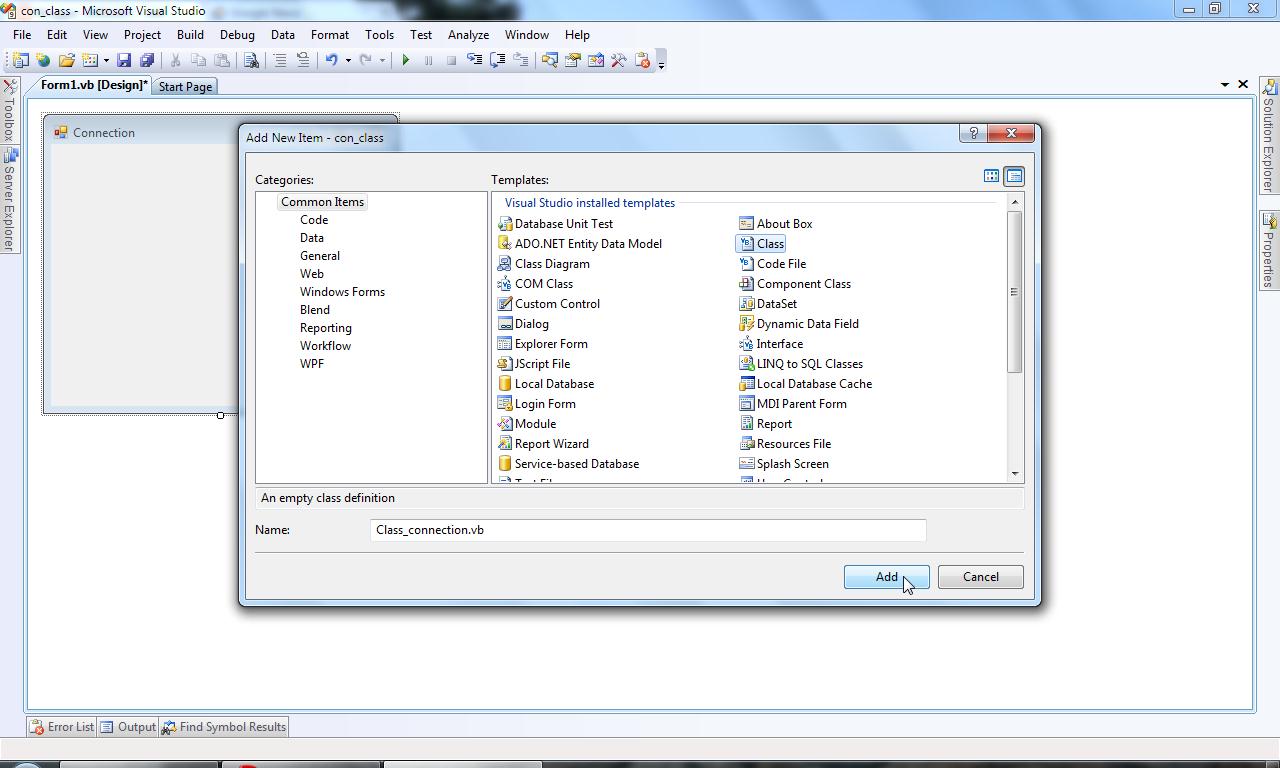
Task: Open the File menu
Action: coord(21,34)
